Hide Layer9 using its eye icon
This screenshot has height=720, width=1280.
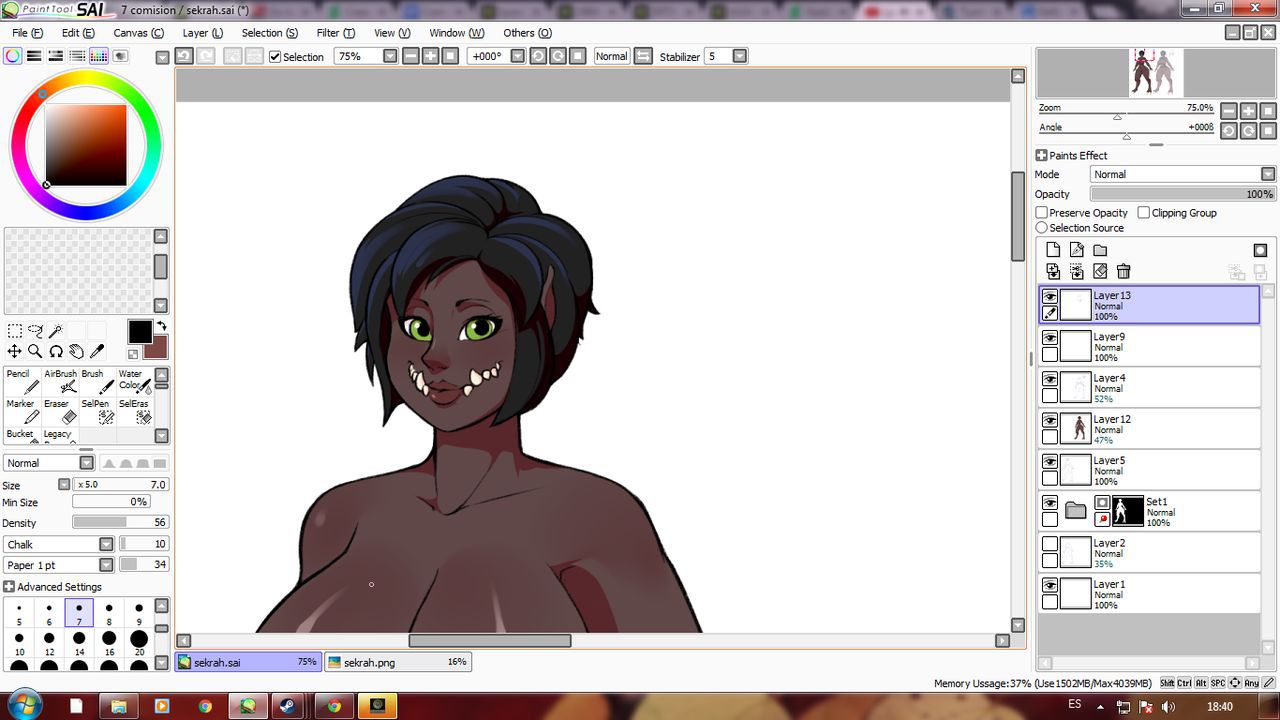[x=1049, y=338]
